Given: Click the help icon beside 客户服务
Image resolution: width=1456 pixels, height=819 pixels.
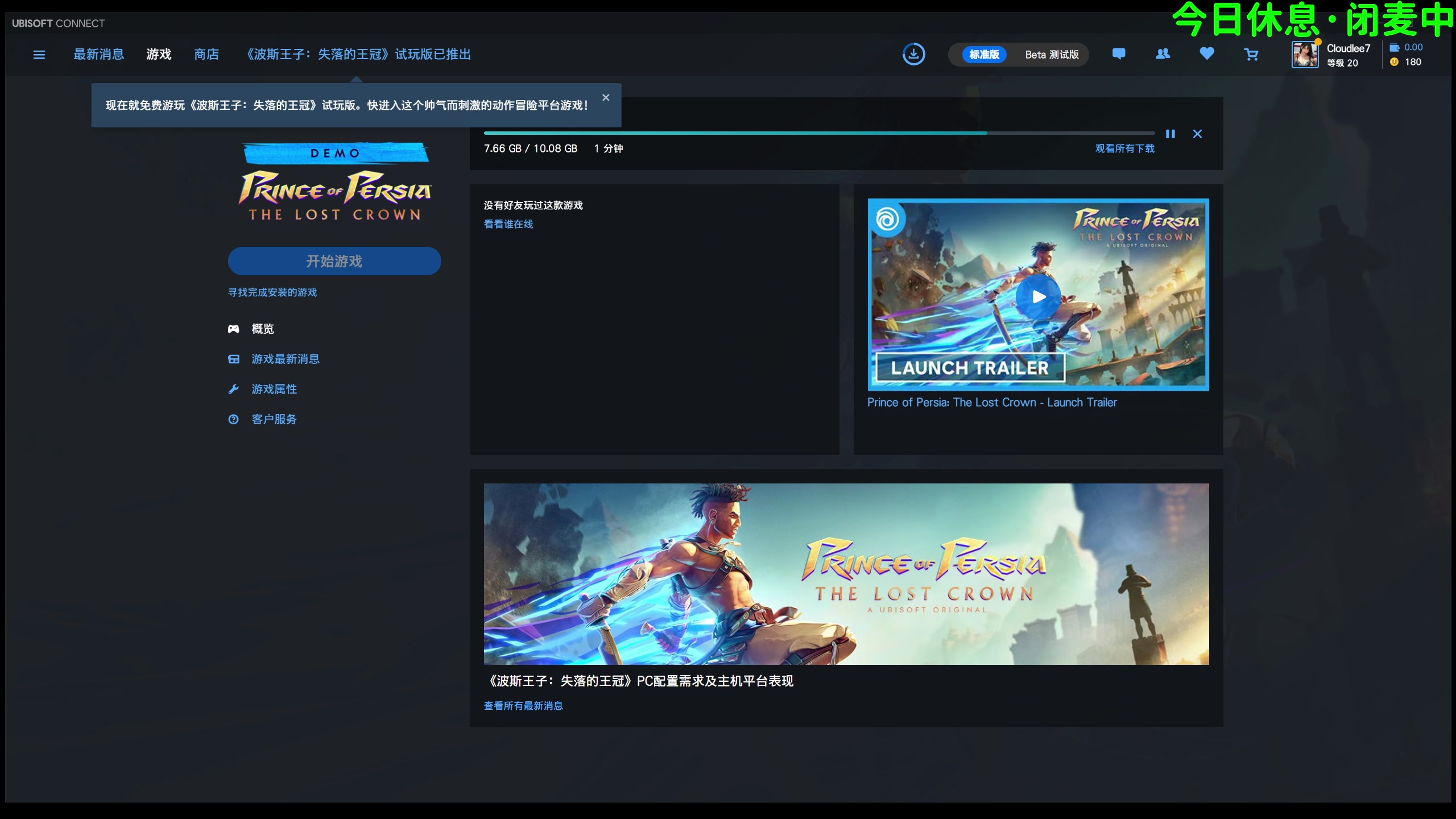Looking at the screenshot, I should pos(234,419).
